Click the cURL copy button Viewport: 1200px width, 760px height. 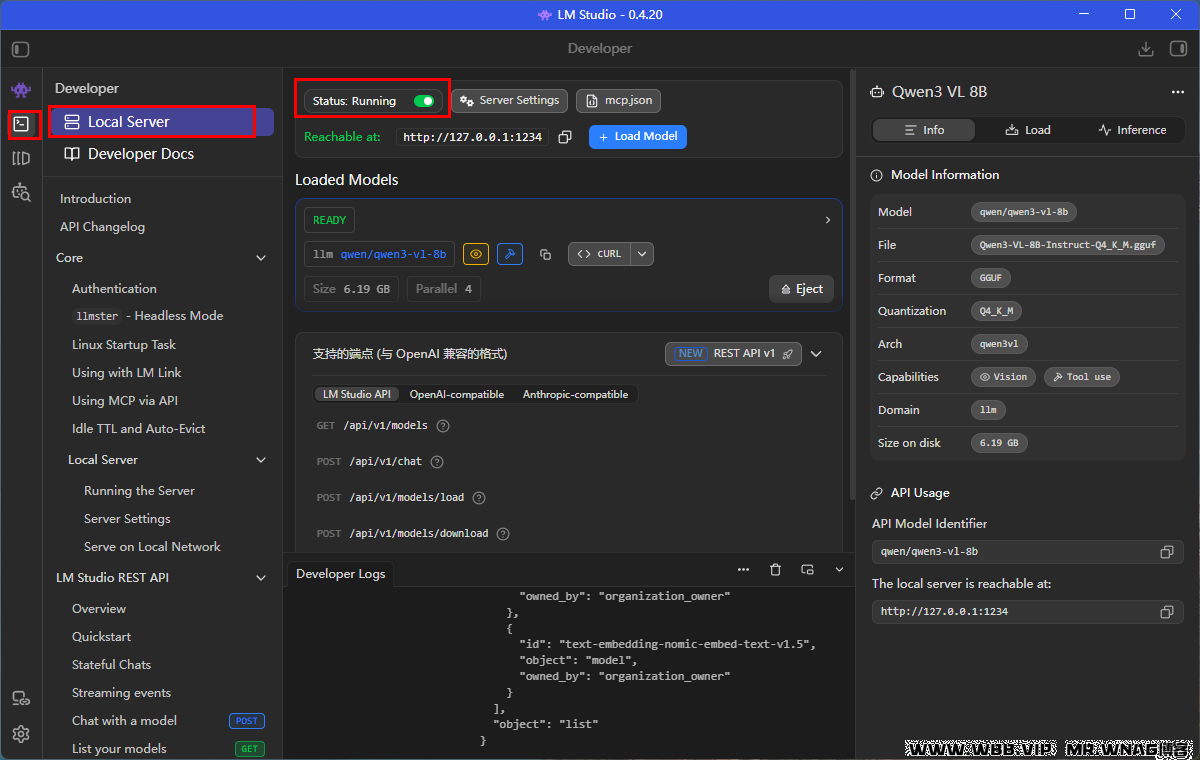point(599,254)
